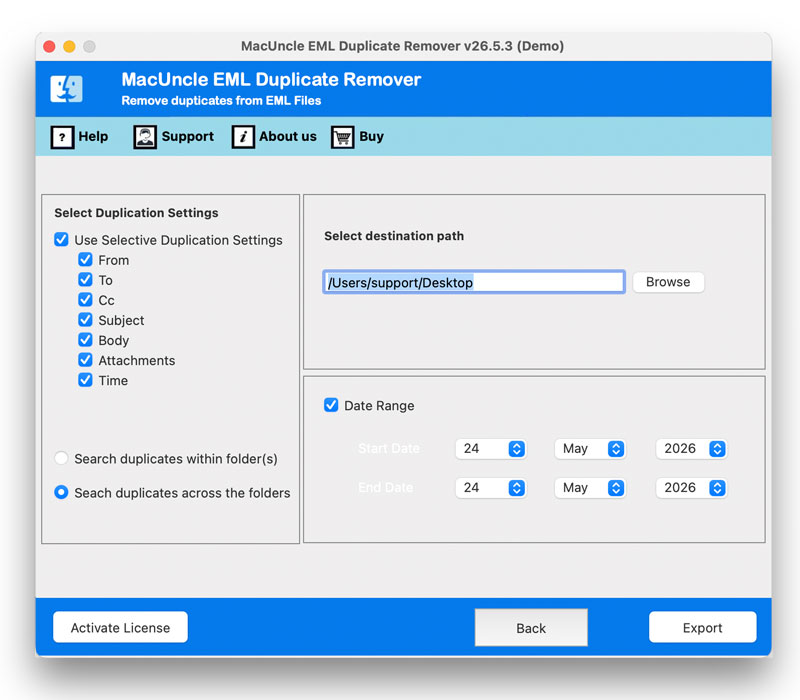This screenshot has width=800, height=700.
Task: Click the Select destination path label
Action: (394, 236)
